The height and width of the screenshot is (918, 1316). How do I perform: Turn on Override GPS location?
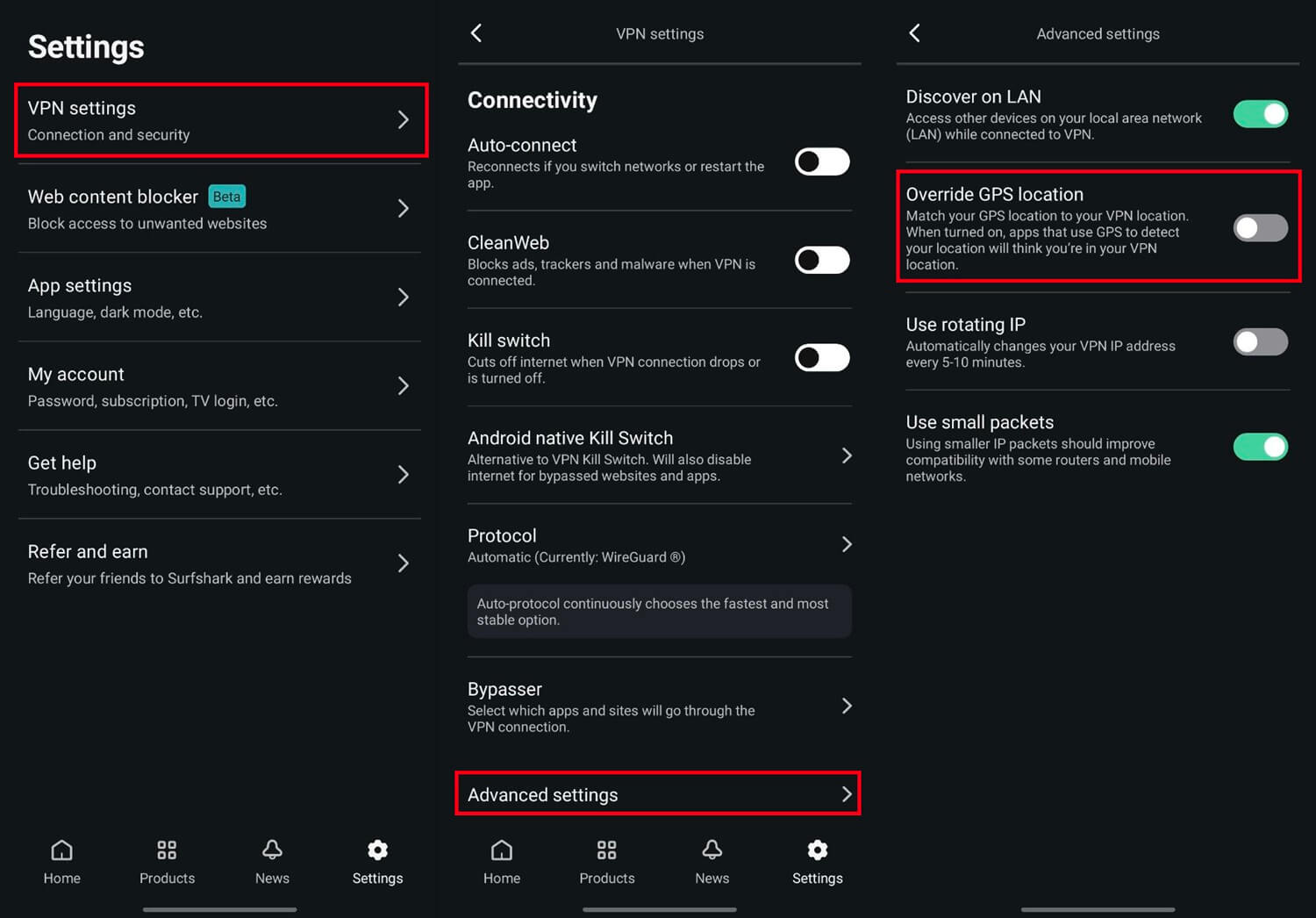[1260, 228]
